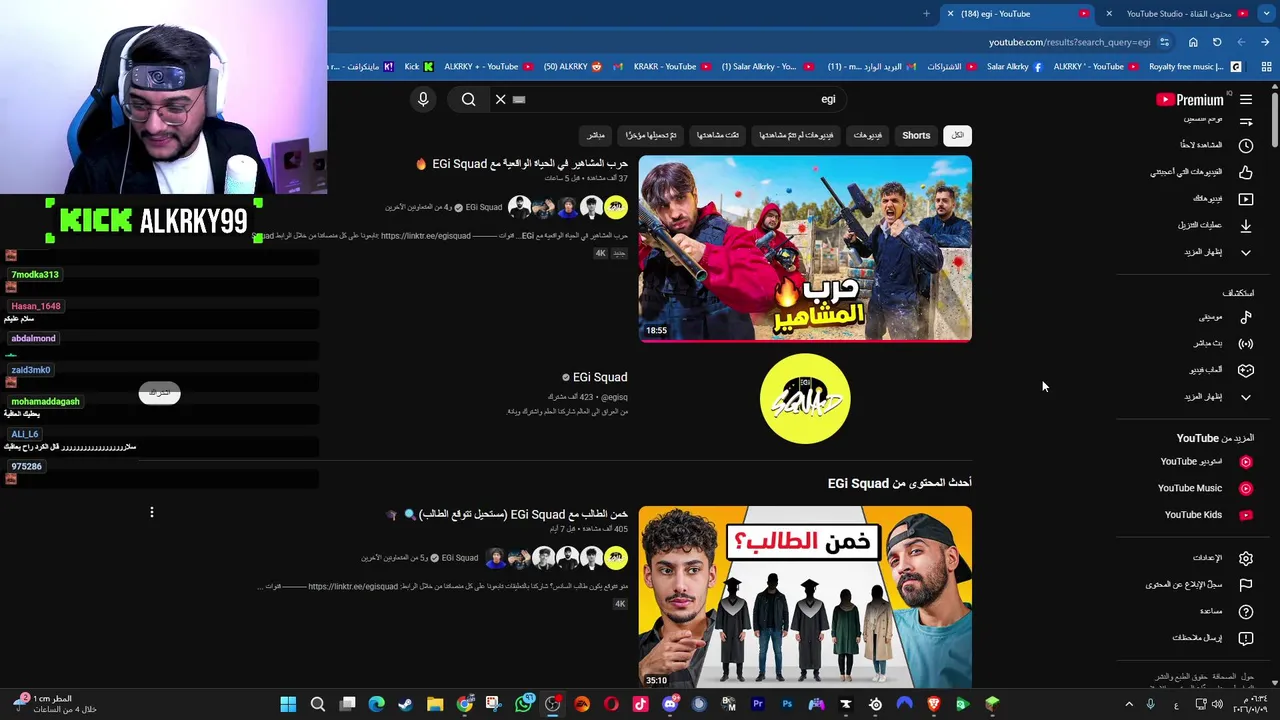The width and height of the screenshot is (1280, 720).
Task: Clear the search text with the X
Action: click(x=501, y=99)
